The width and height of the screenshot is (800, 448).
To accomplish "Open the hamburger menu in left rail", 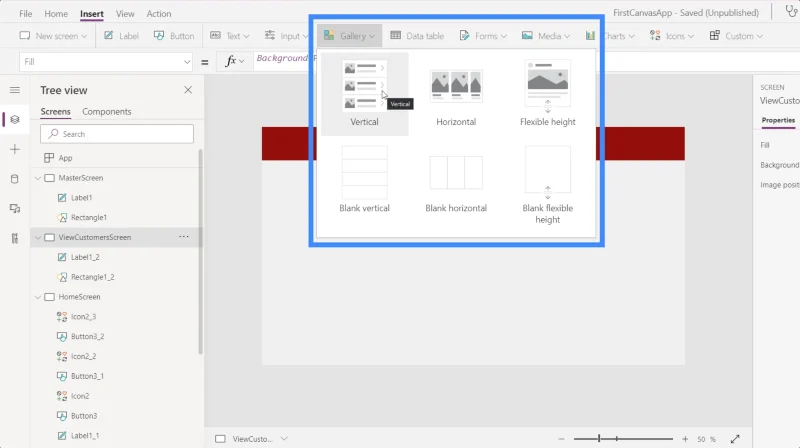I will [x=15, y=90].
